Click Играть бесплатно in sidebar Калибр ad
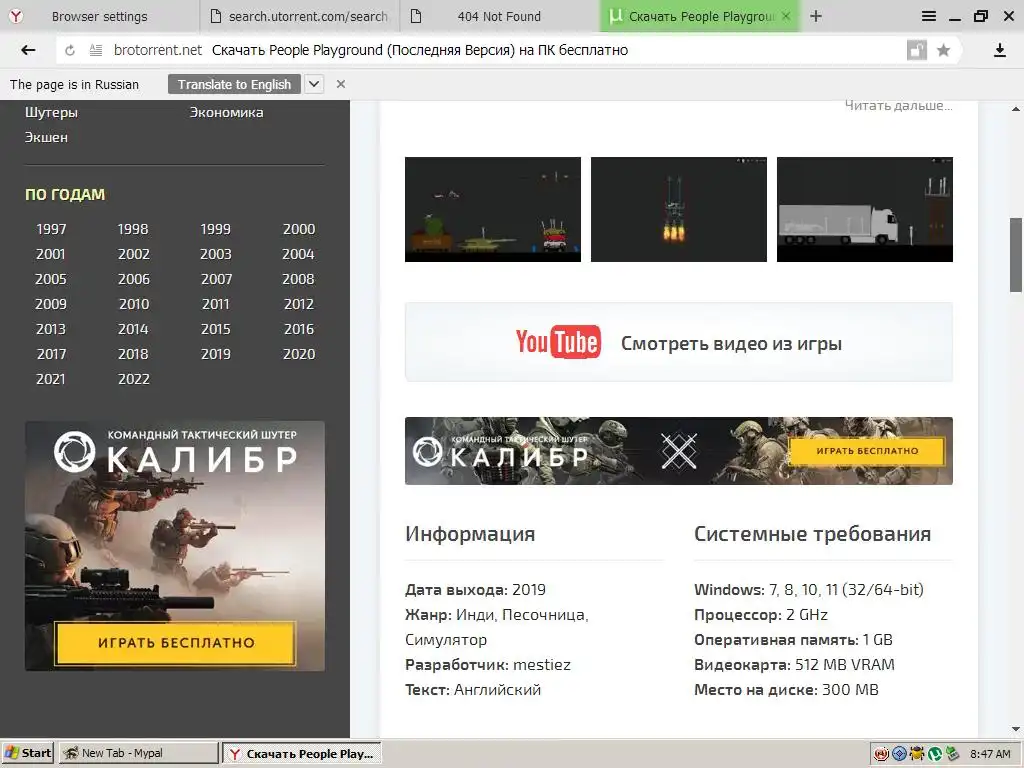The image size is (1024, 768). tap(176, 643)
